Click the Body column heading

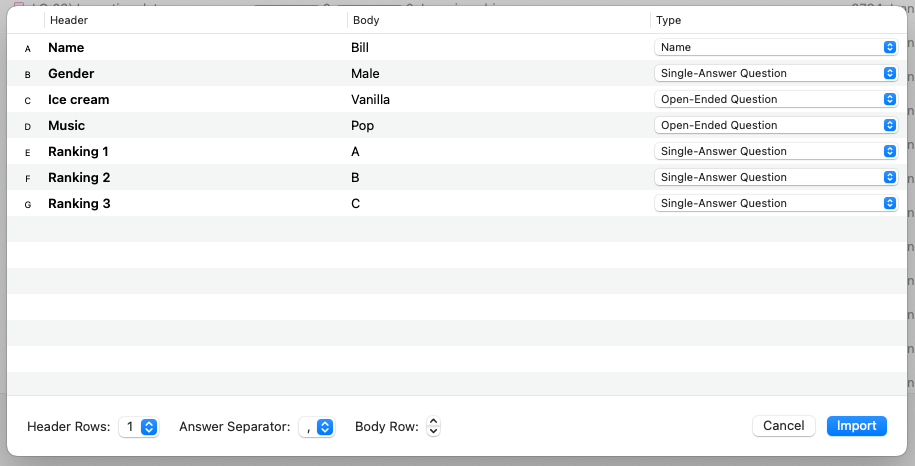(366, 20)
